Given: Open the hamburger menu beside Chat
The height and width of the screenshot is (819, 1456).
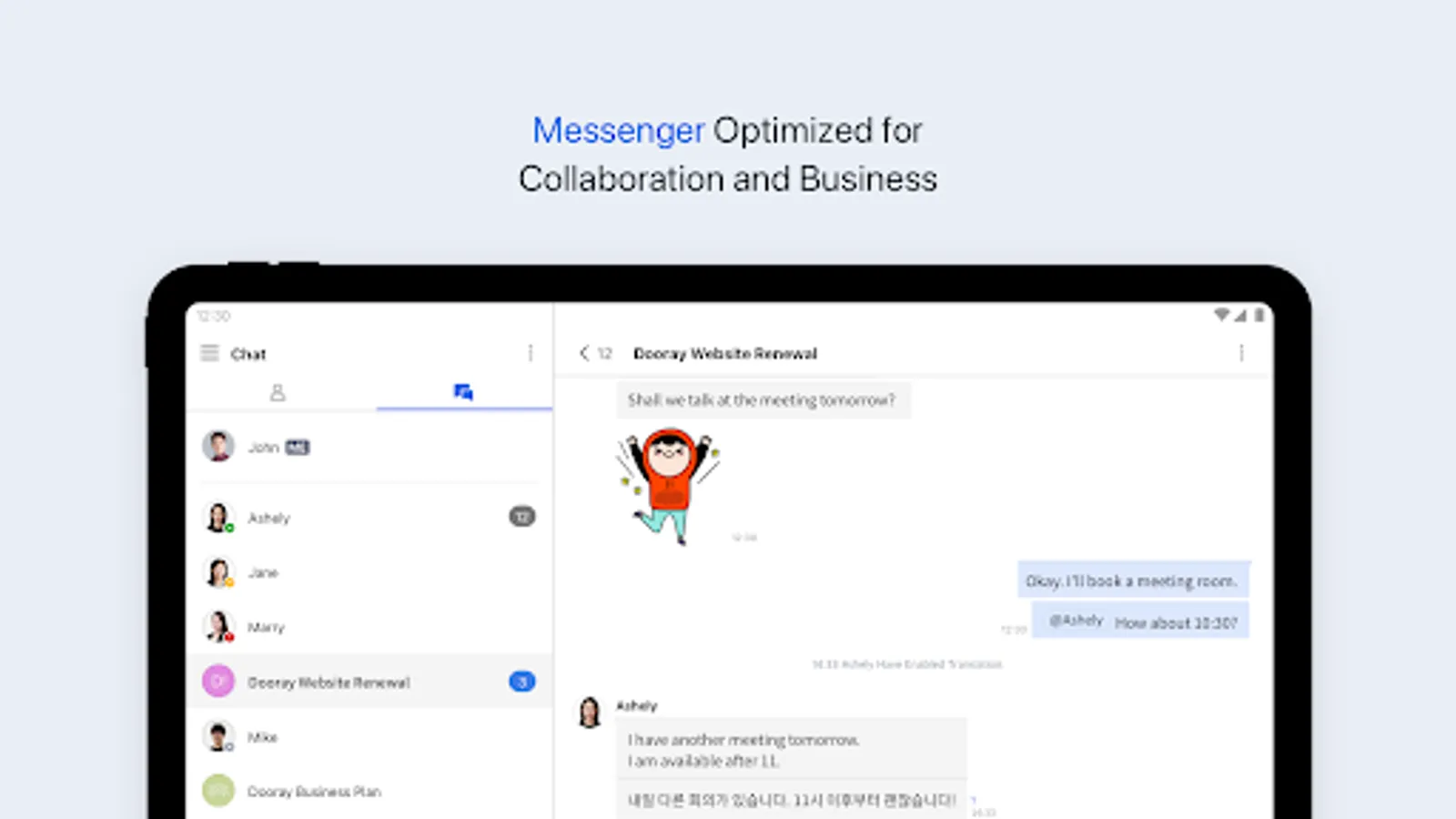Looking at the screenshot, I should 209,353.
